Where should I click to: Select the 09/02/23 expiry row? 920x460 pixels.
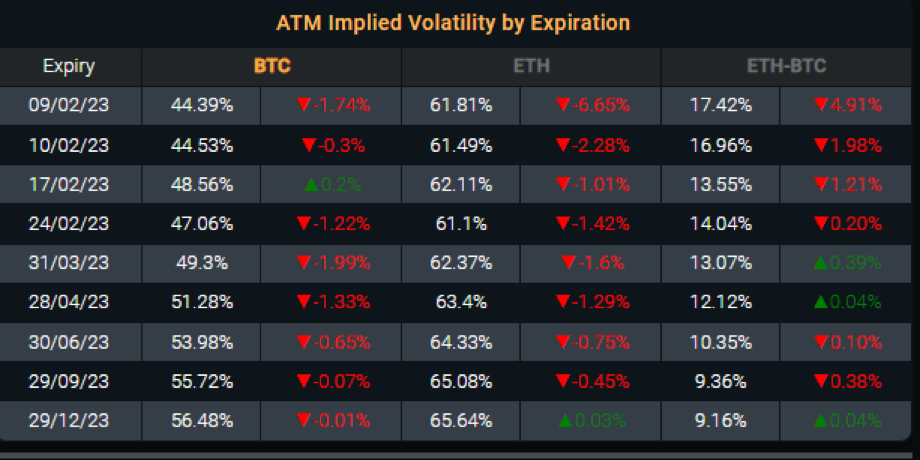pos(69,105)
